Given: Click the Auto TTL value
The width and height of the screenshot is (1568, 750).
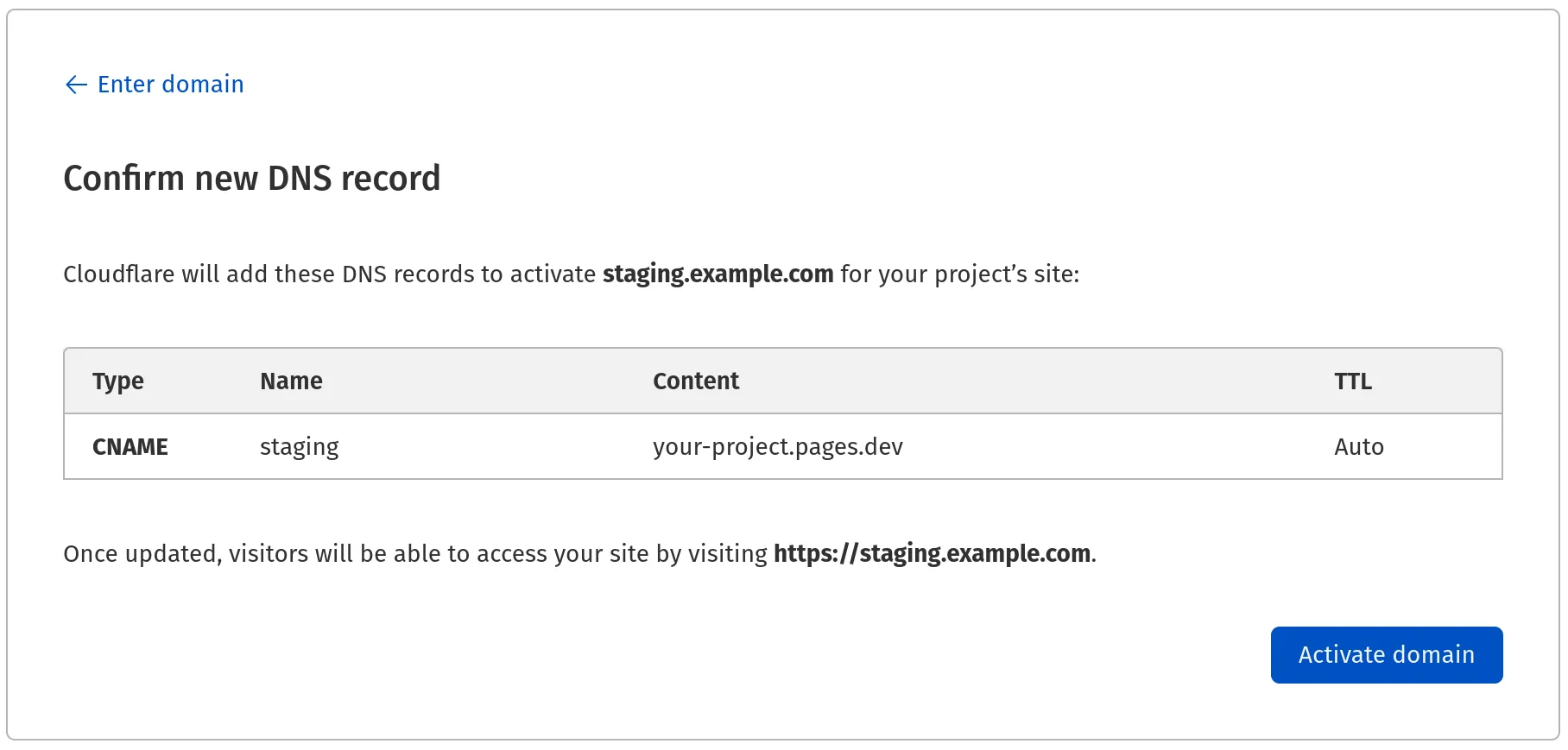Looking at the screenshot, I should tap(1358, 446).
